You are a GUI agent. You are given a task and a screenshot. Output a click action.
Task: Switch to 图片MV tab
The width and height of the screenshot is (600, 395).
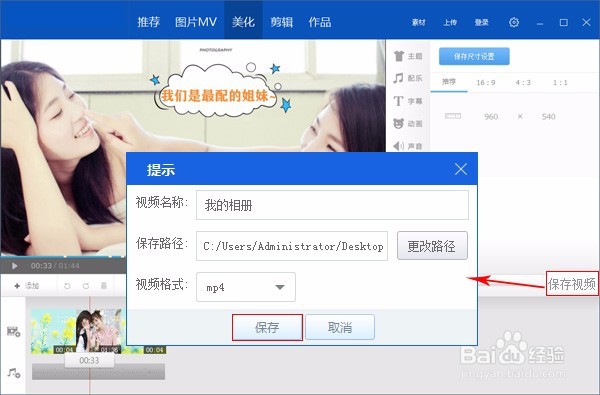click(196, 22)
